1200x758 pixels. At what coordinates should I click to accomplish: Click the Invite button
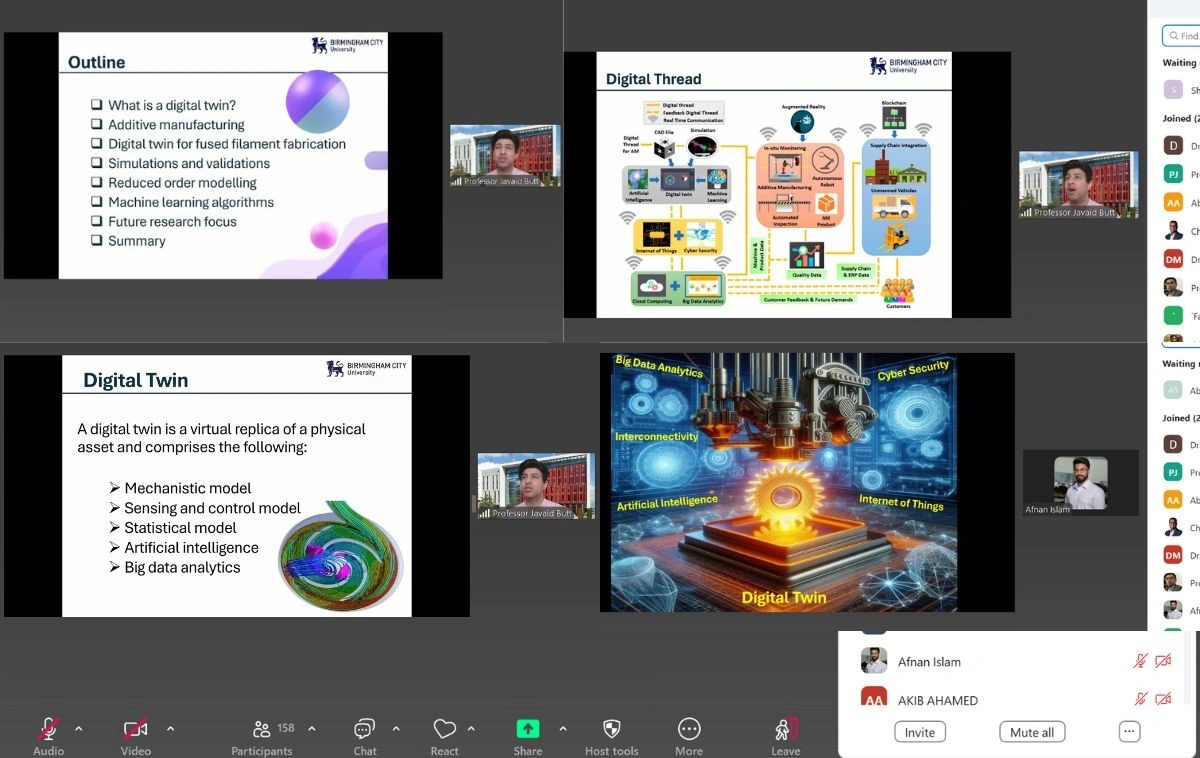tap(919, 732)
